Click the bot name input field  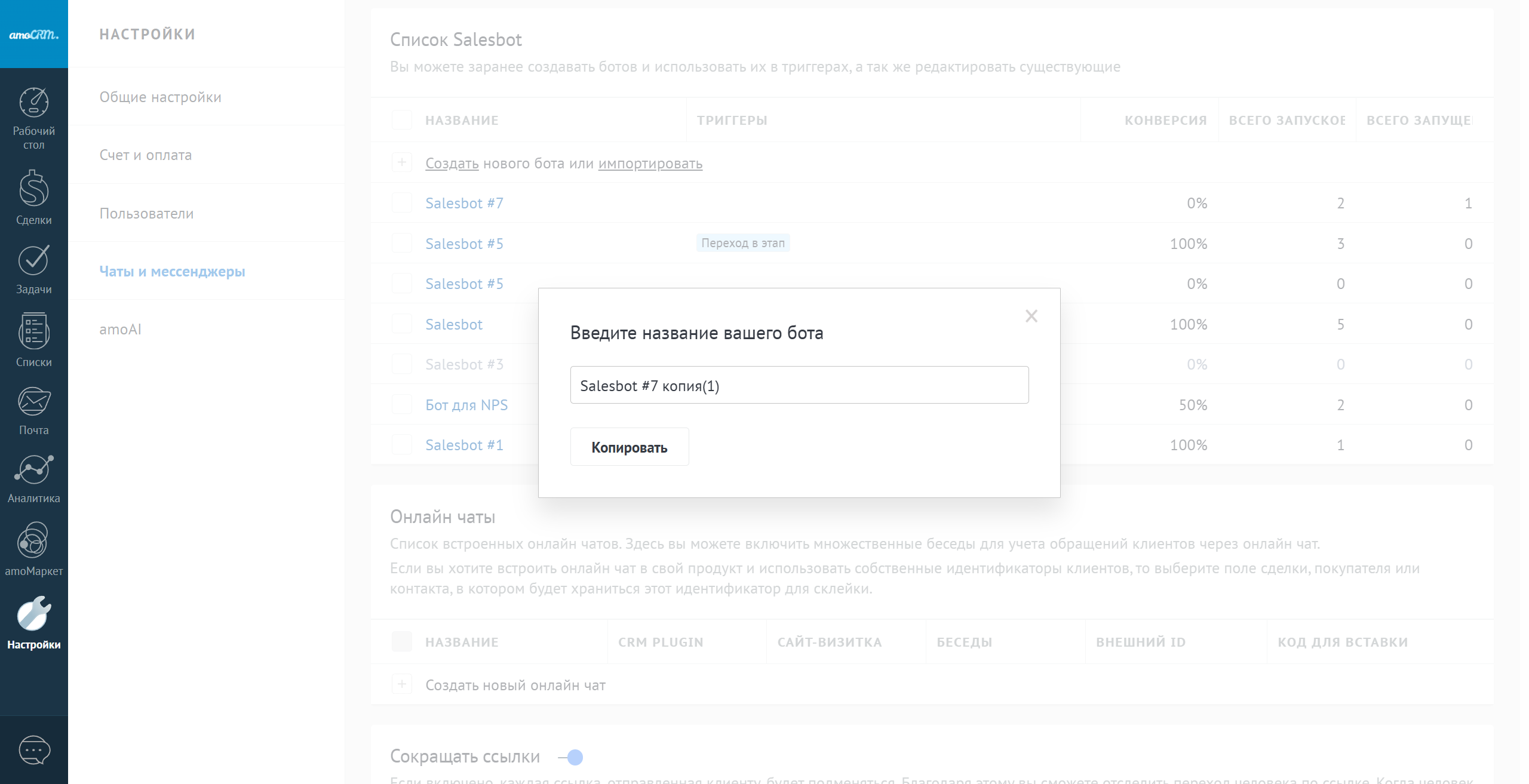click(799, 385)
